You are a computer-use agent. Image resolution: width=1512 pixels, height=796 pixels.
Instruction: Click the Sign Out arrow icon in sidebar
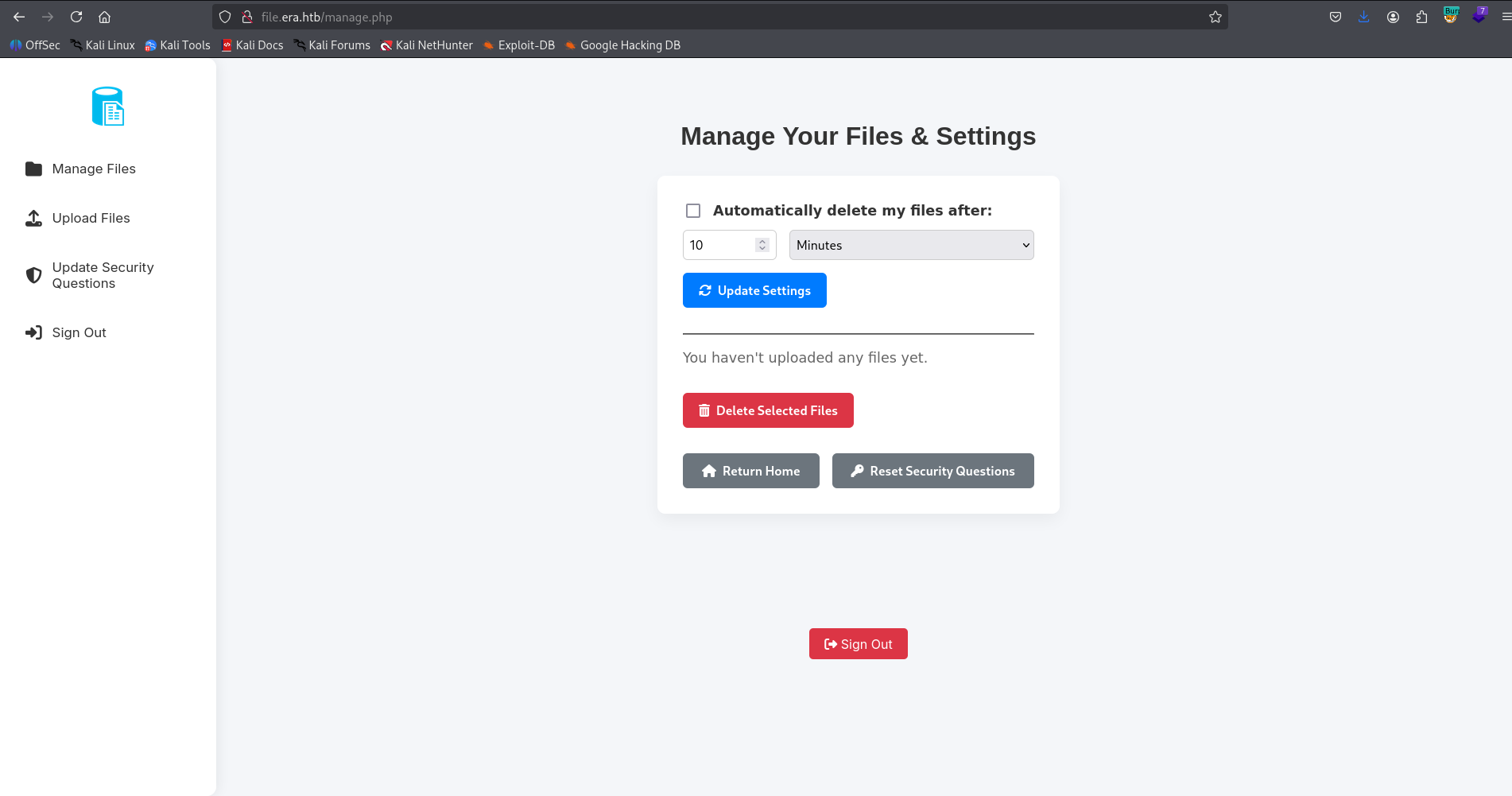click(x=33, y=332)
